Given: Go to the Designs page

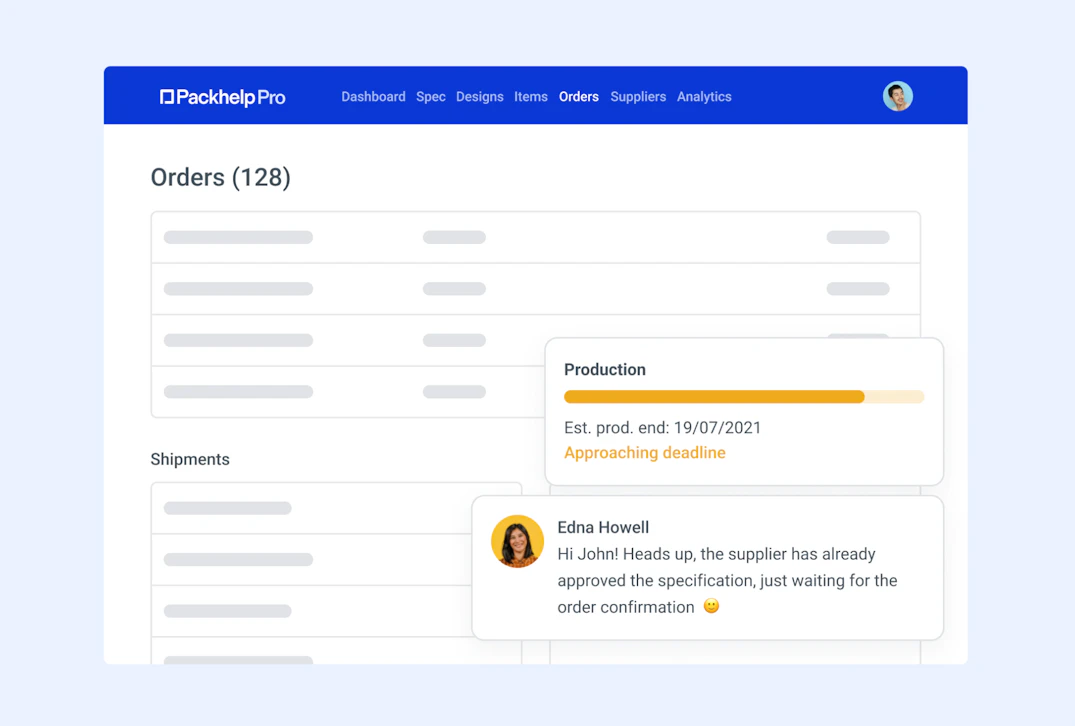Looking at the screenshot, I should (480, 97).
